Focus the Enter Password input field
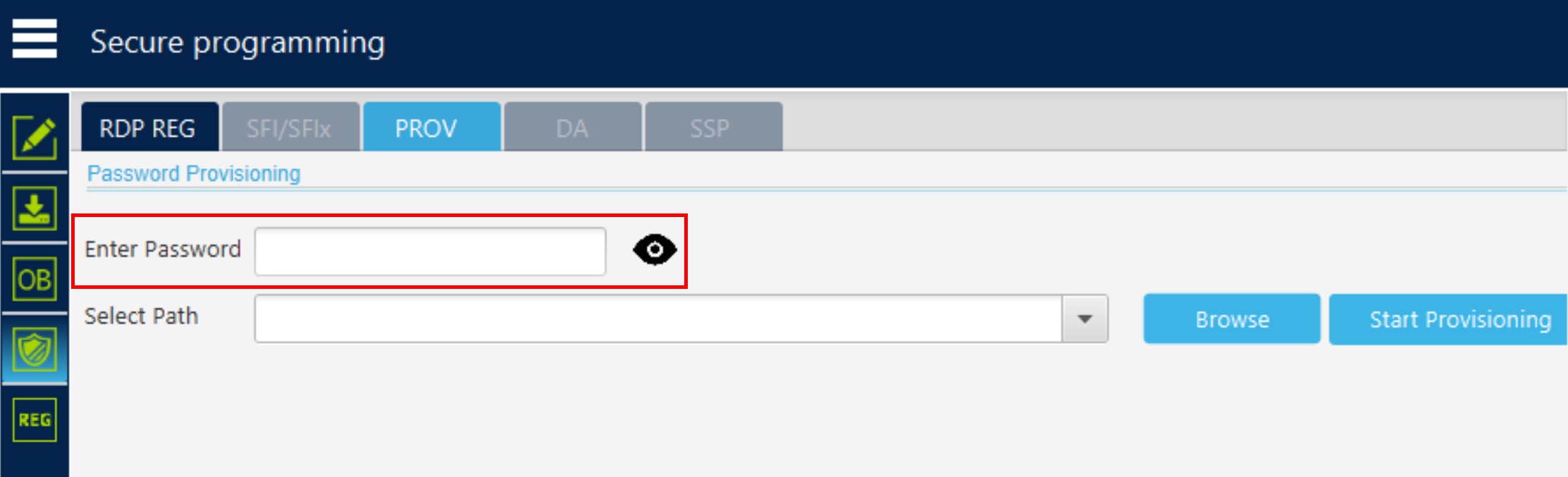 point(430,251)
